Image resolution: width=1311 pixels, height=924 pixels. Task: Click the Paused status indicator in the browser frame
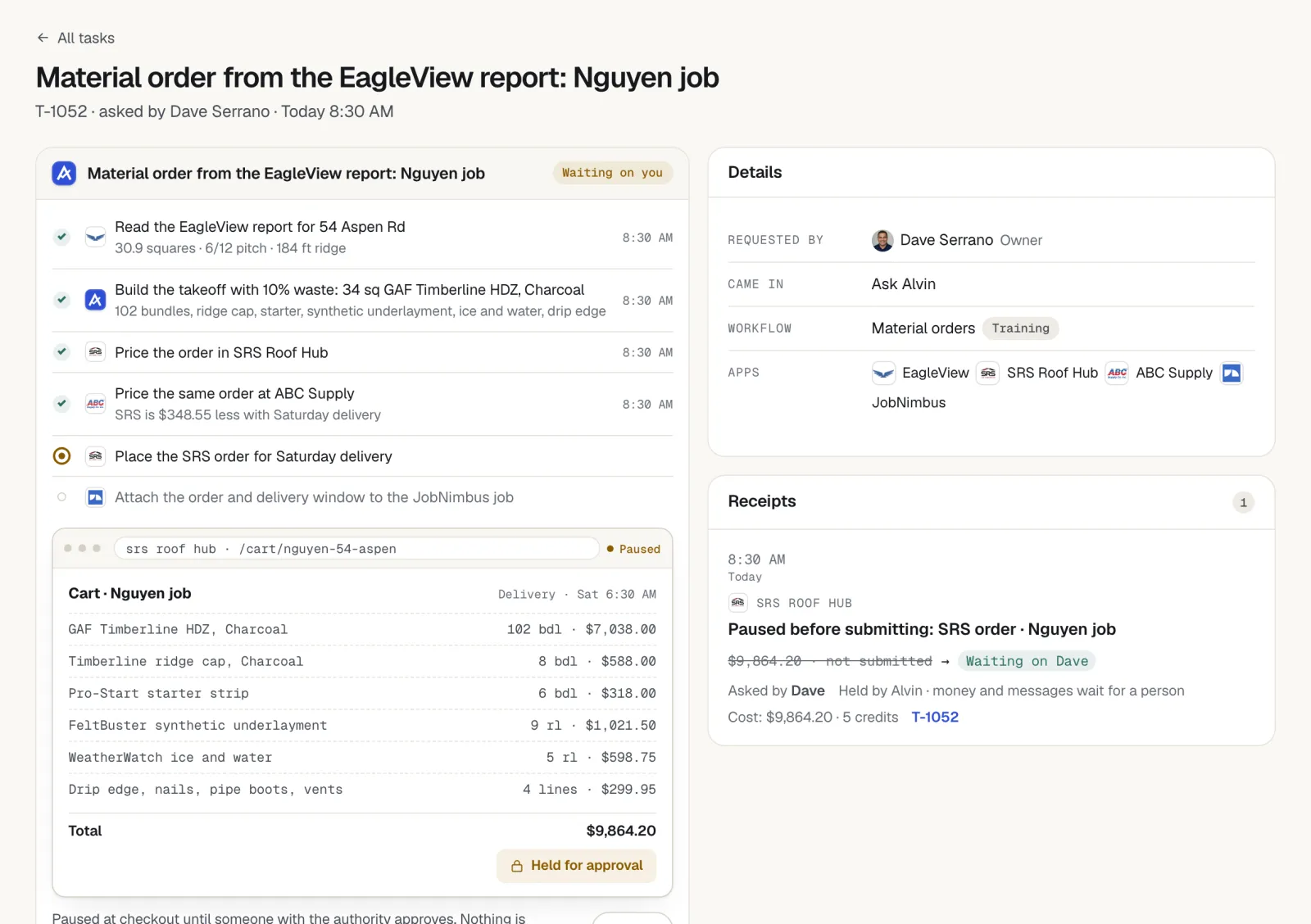[633, 549]
